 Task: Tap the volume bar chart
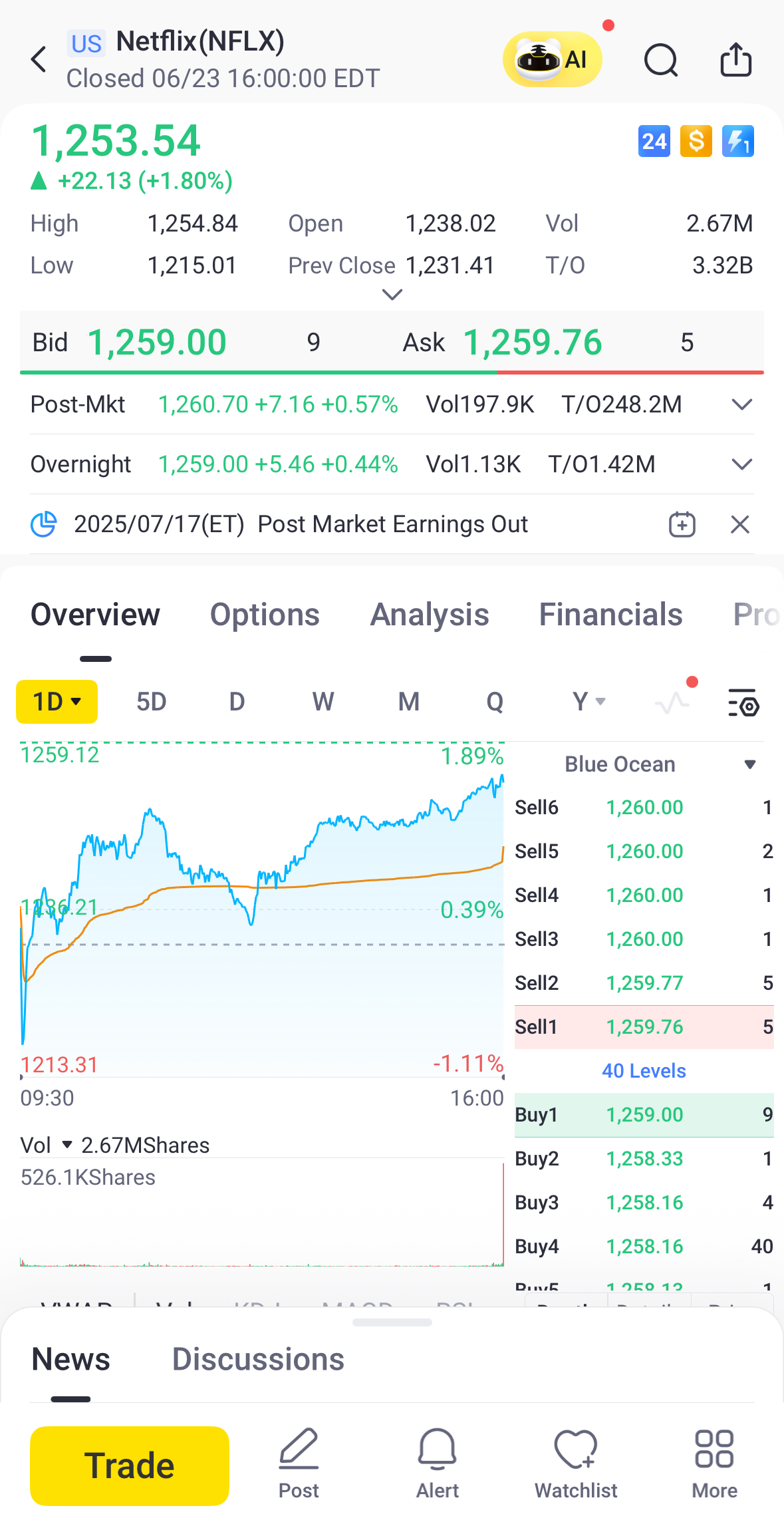pyautogui.click(x=262, y=1213)
